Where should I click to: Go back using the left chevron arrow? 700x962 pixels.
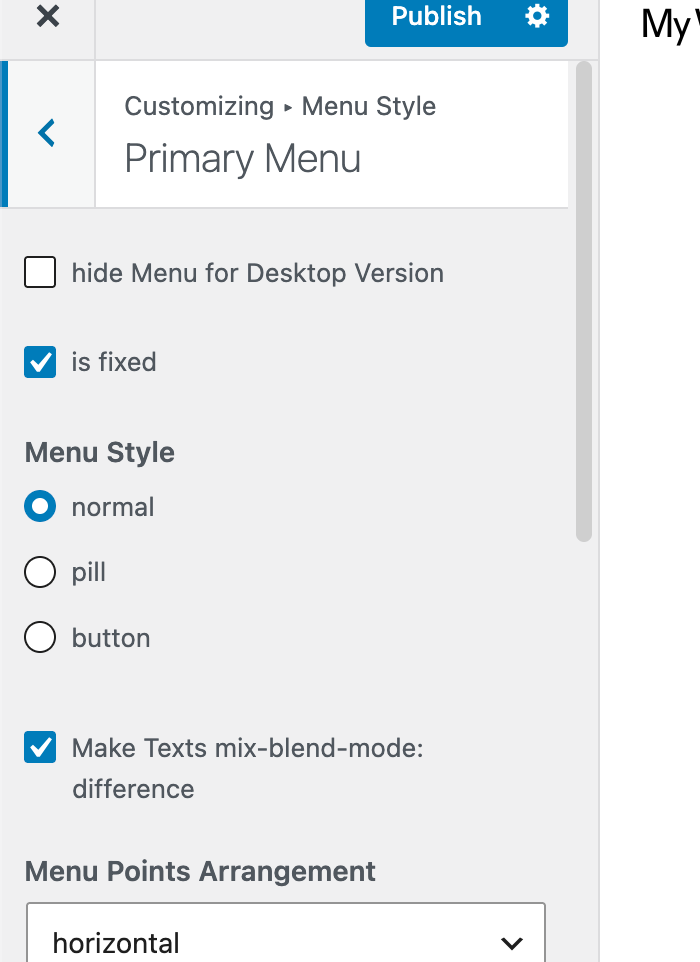(47, 133)
